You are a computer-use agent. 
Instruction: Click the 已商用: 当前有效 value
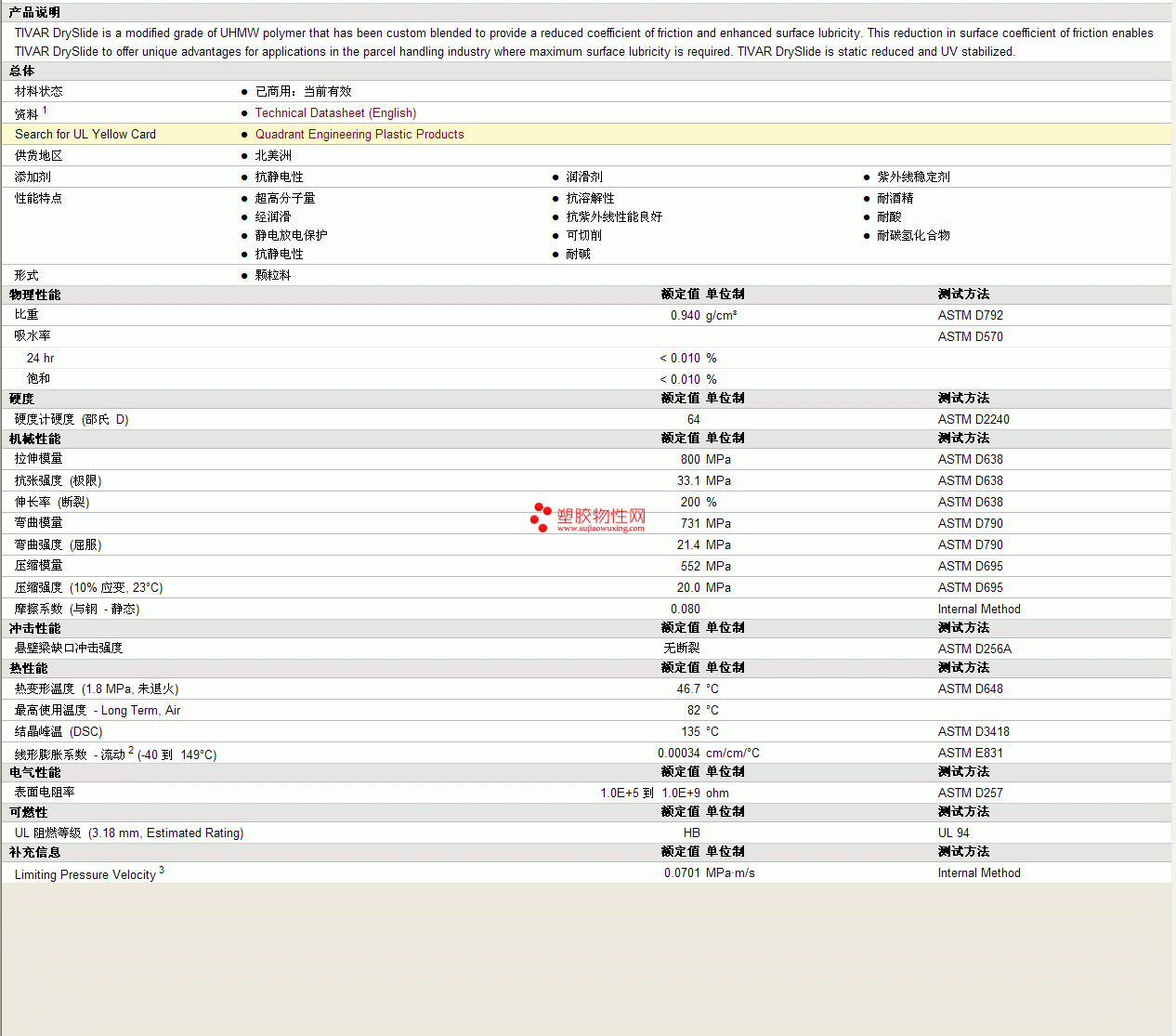pos(304,91)
